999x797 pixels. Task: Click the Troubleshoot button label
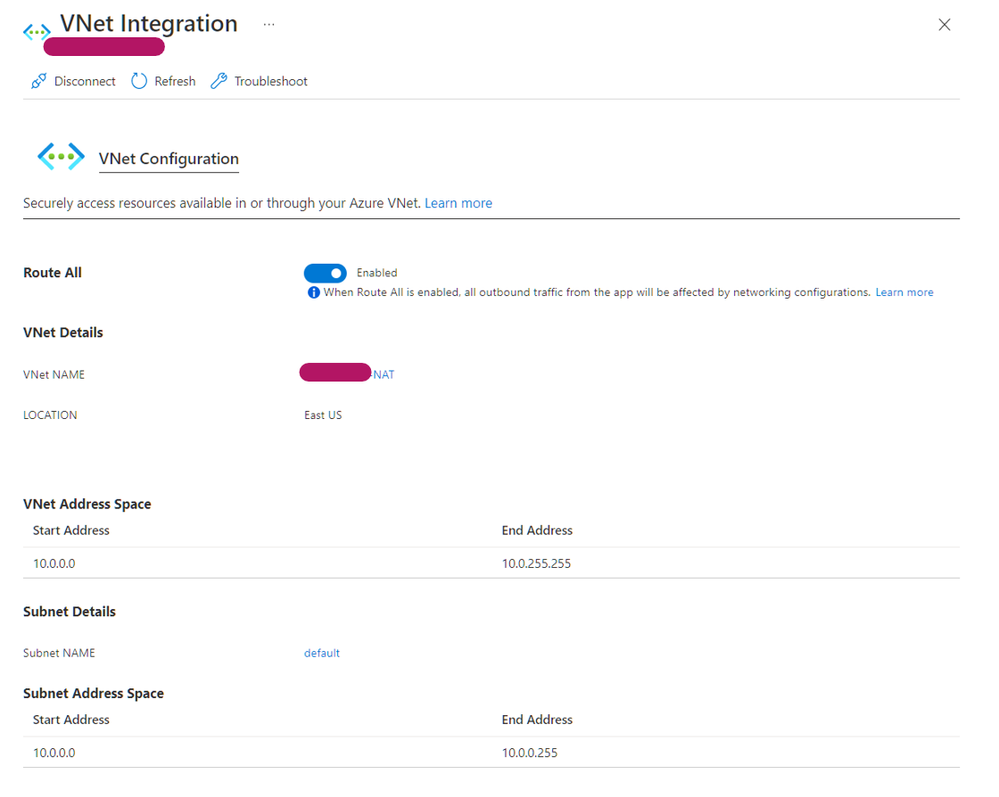(271, 82)
